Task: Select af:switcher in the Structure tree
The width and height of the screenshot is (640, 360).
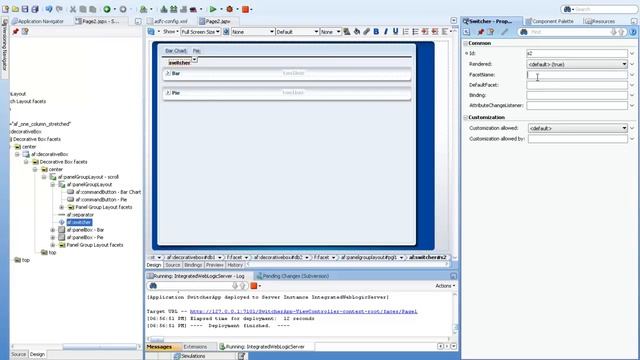Action: tap(79, 222)
